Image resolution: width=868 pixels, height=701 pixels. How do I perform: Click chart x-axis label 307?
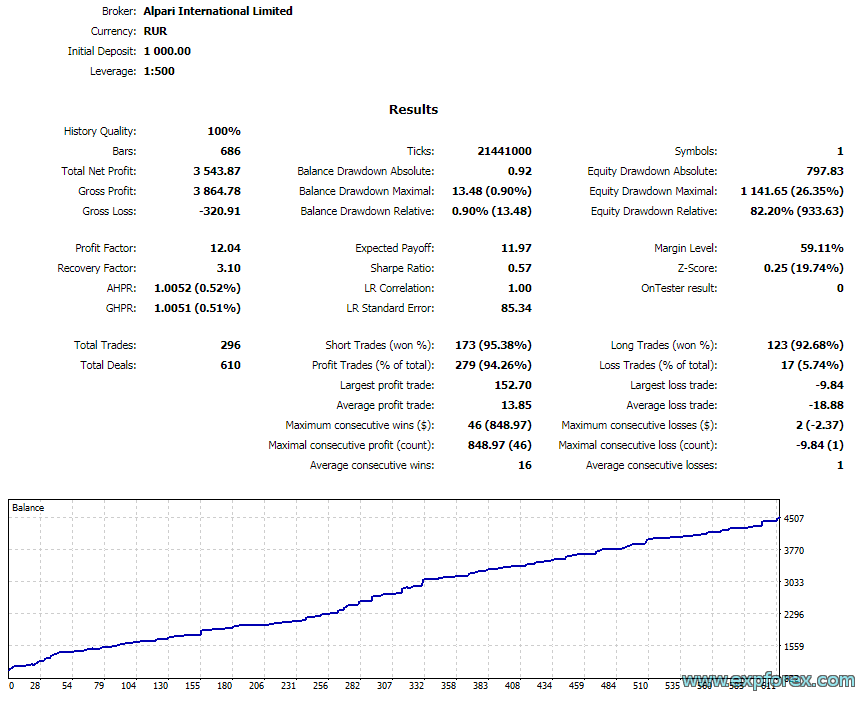(384, 686)
